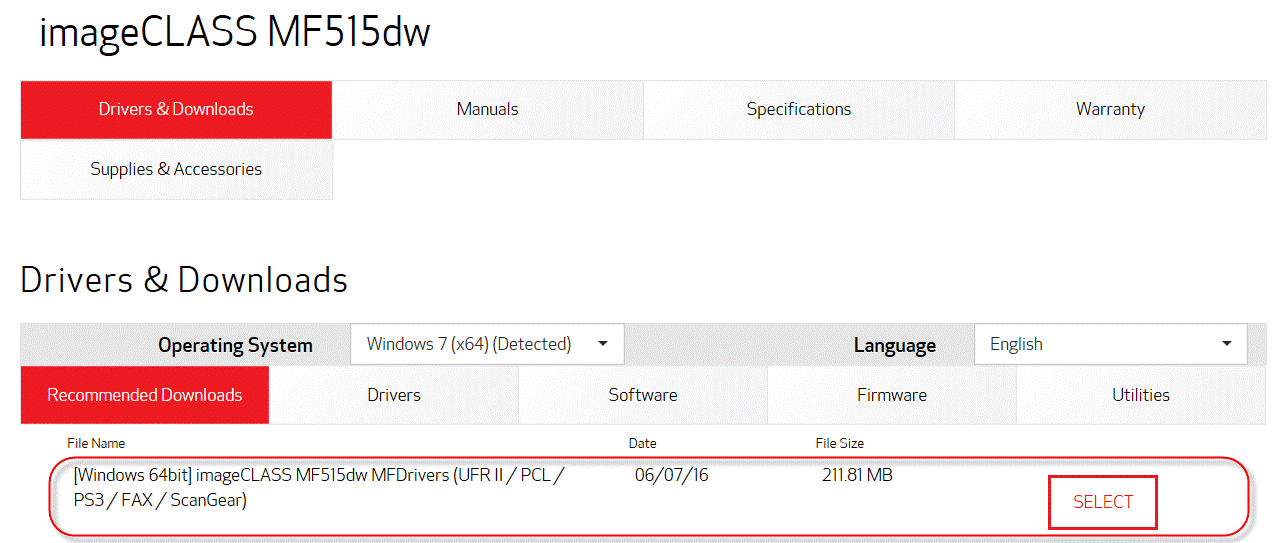
Task: Switch to the Drivers sub-tab
Action: pos(394,395)
